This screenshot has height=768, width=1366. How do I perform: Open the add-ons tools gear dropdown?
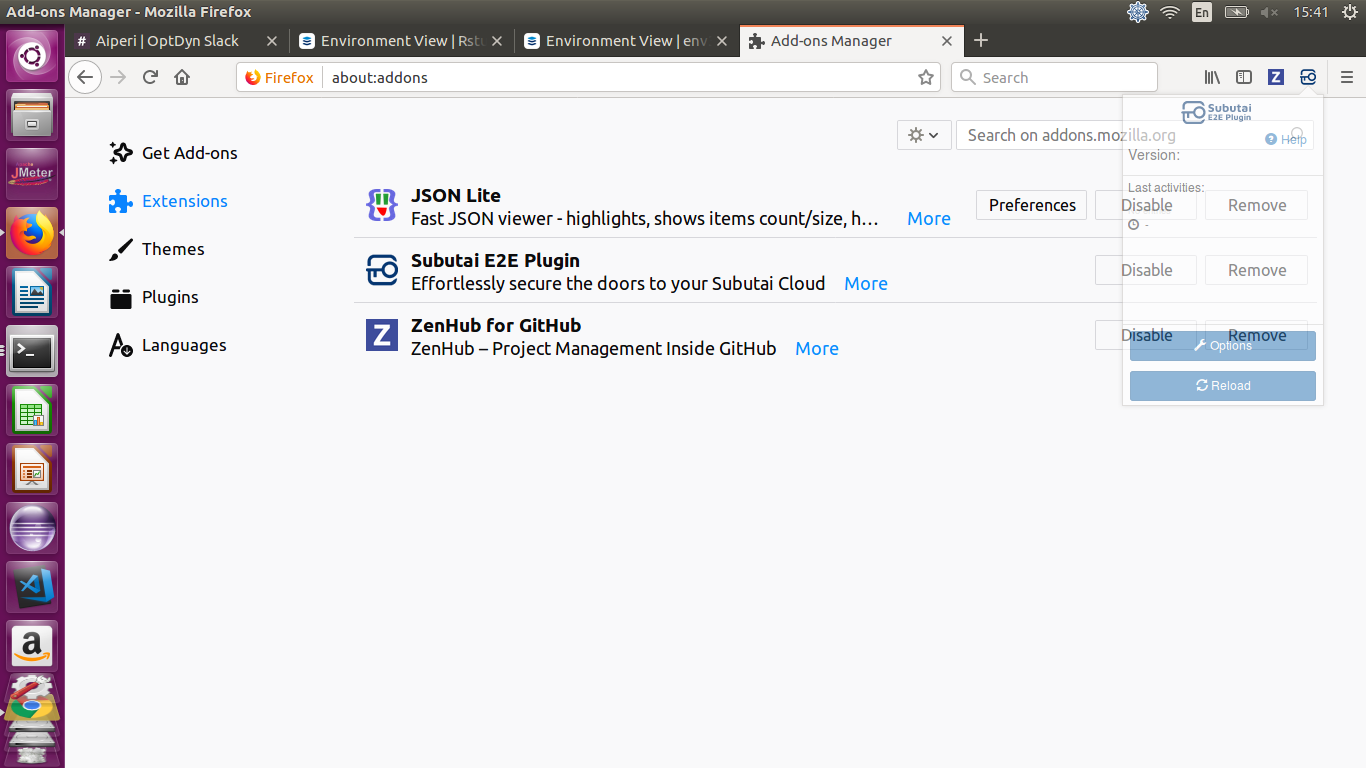(x=923, y=135)
